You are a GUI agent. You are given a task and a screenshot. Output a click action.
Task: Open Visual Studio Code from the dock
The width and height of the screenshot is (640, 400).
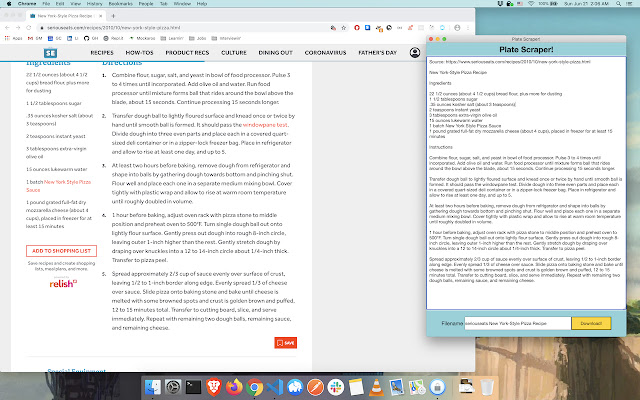tap(275, 387)
